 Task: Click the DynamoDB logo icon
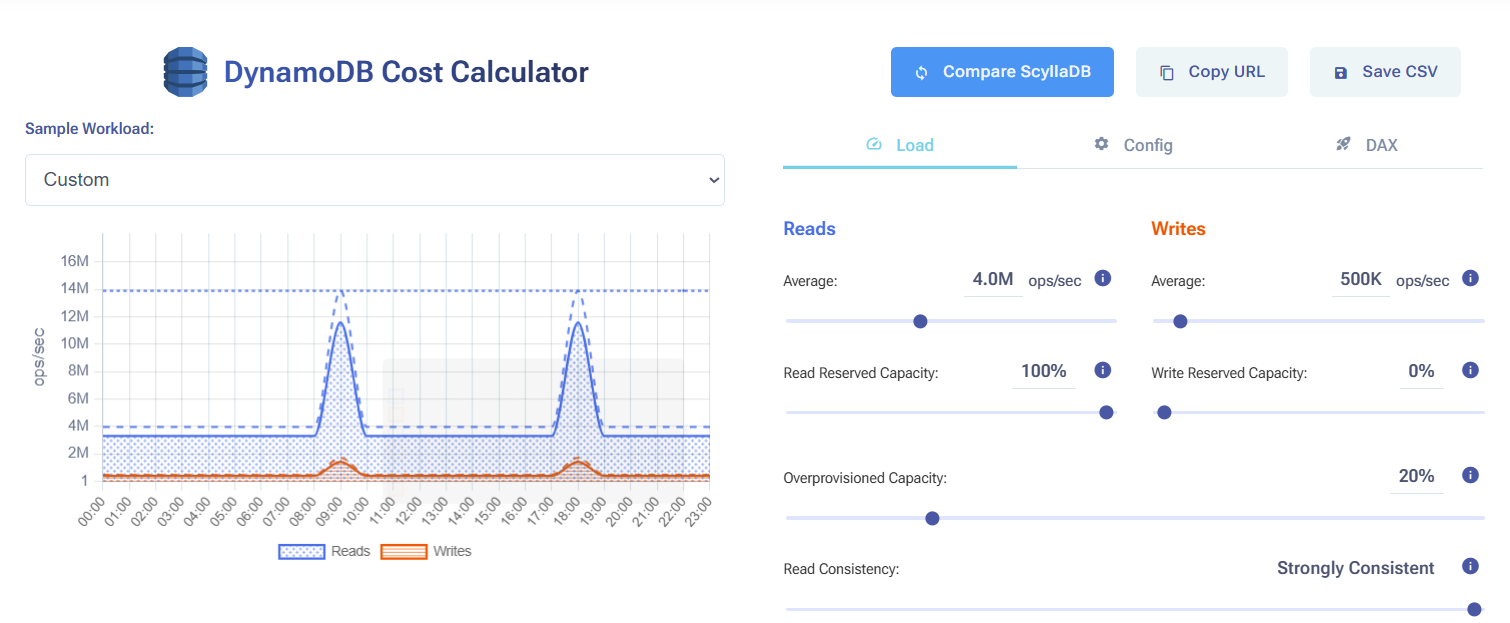(185, 72)
